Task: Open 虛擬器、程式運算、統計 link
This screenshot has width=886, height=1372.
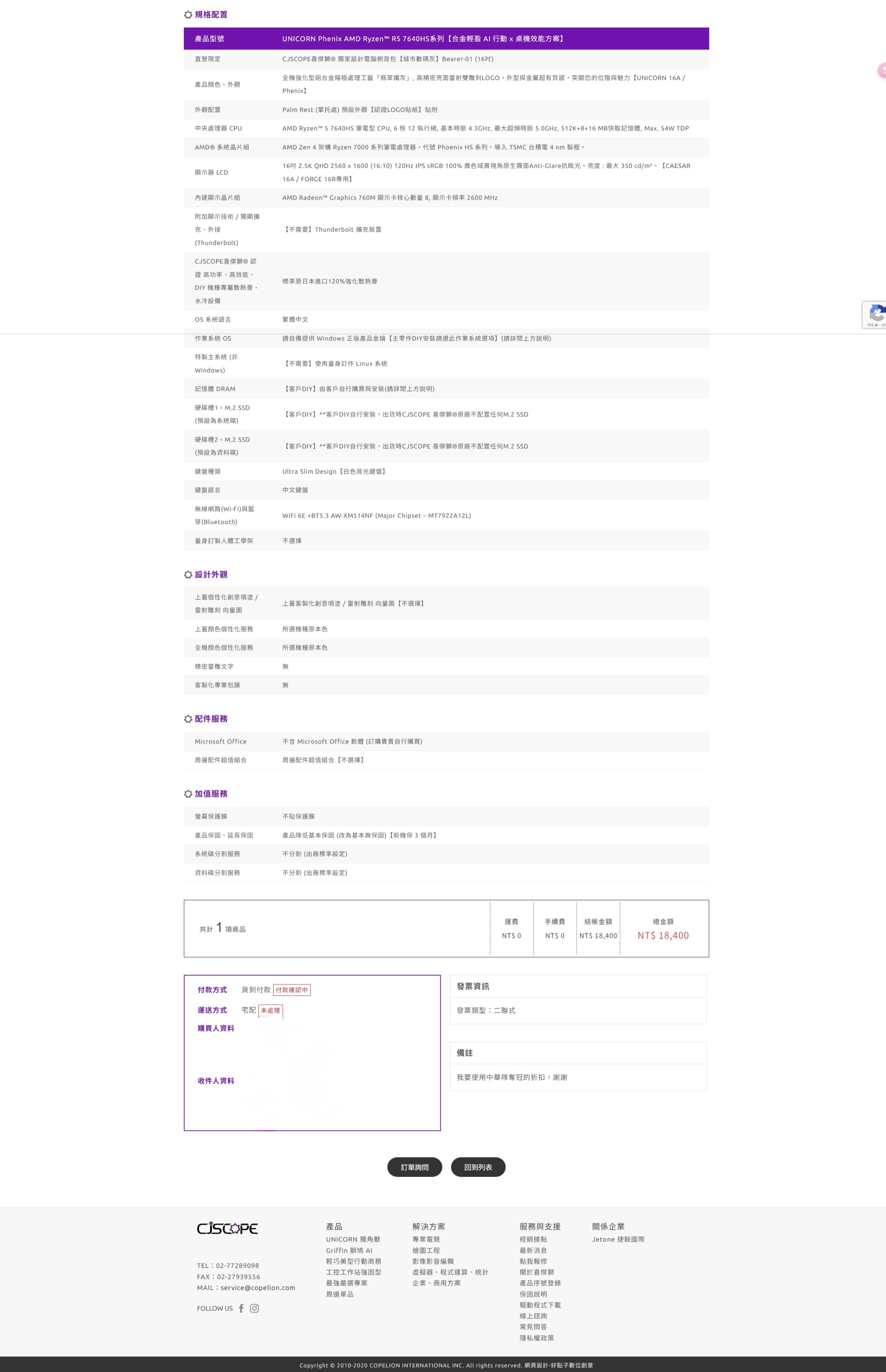Action: 450,1272
